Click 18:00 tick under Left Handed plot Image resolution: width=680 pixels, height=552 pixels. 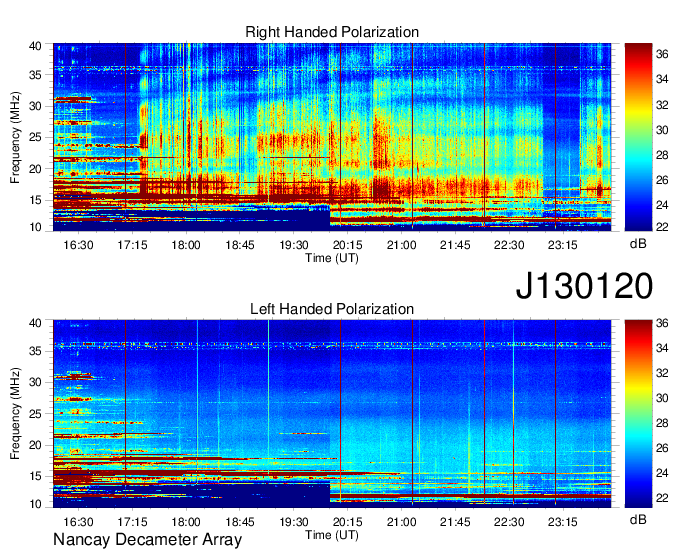coord(186,522)
